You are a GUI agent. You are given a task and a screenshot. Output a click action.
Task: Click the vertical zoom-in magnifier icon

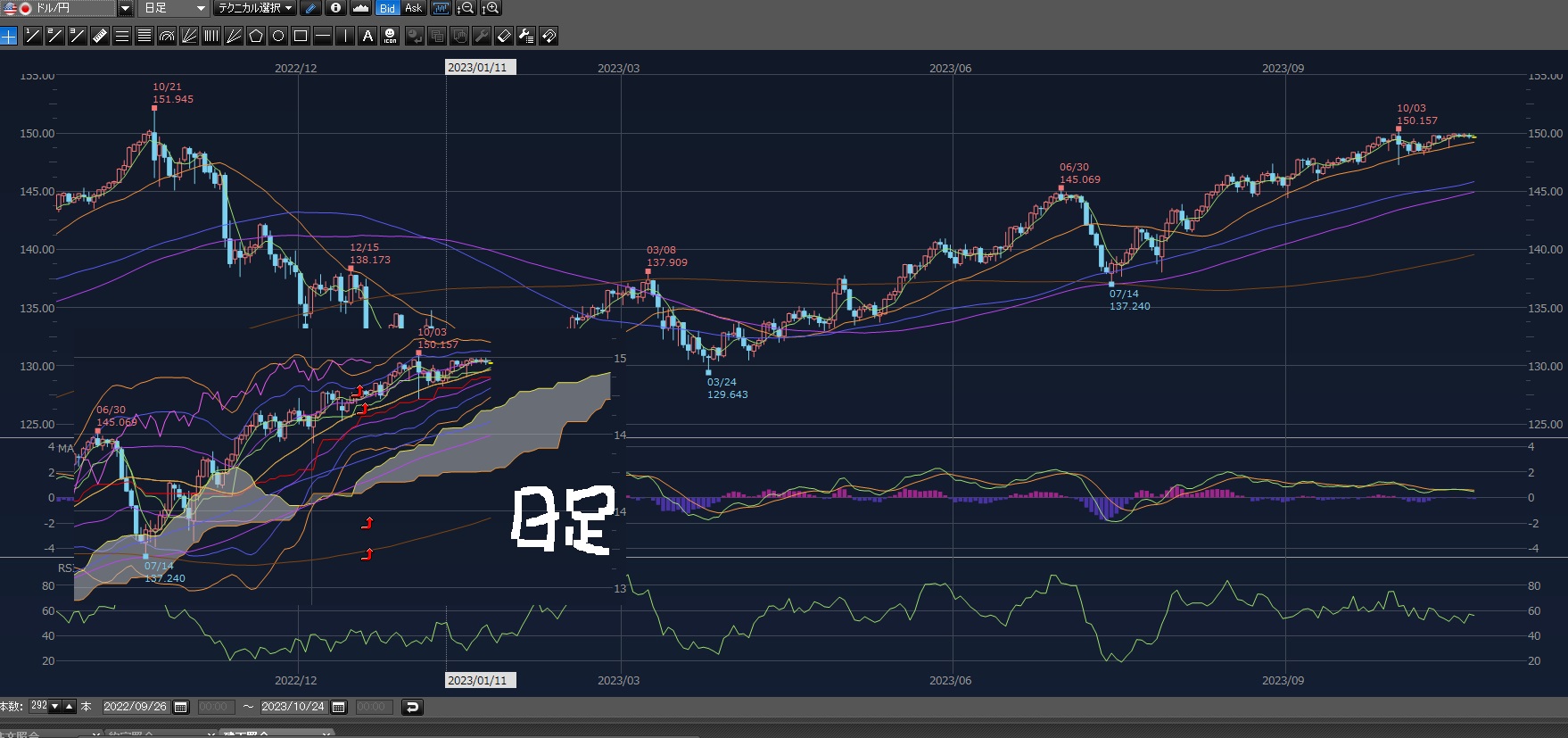(x=491, y=8)
